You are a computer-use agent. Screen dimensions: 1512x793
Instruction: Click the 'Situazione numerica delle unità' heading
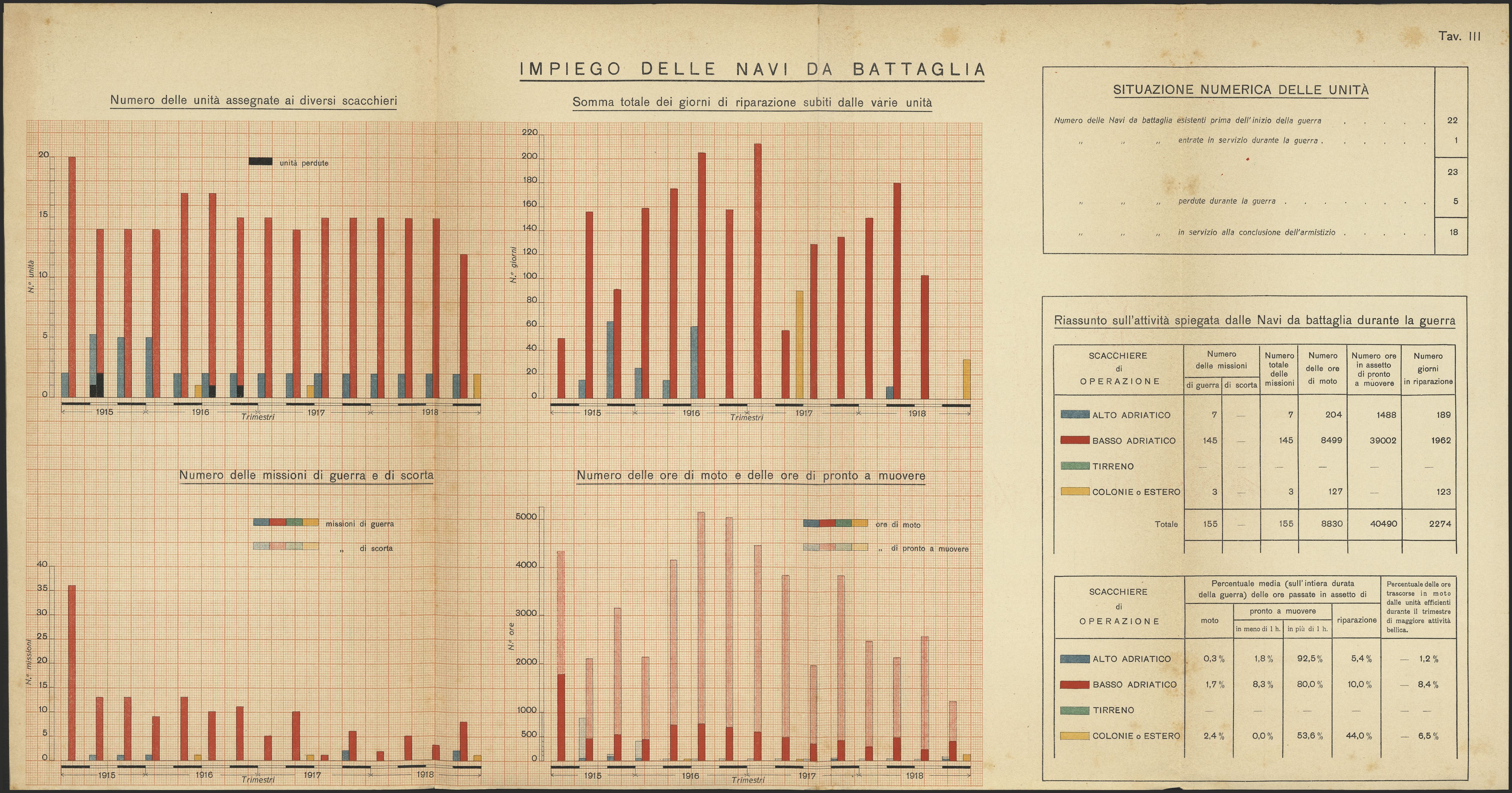(1241, 90)
